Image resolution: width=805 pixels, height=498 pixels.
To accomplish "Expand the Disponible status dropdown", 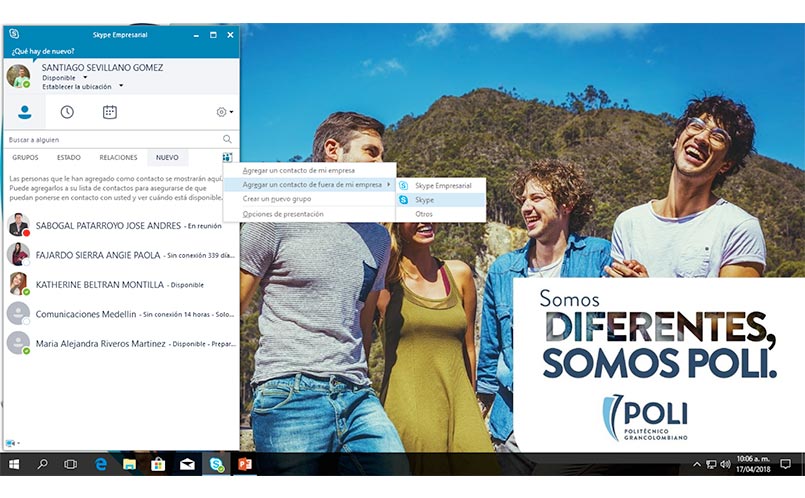I will [x=85, y=77].
